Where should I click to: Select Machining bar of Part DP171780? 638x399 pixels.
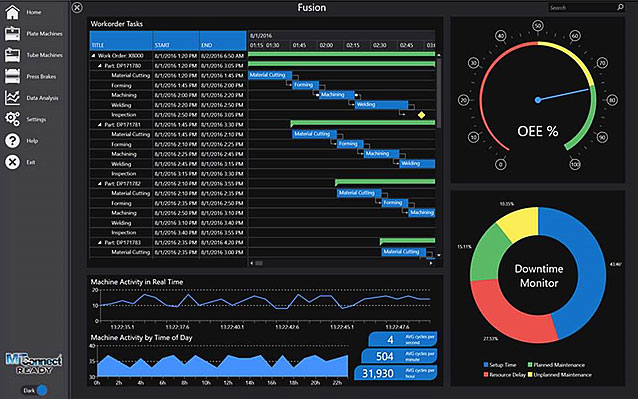coord(336,95)
